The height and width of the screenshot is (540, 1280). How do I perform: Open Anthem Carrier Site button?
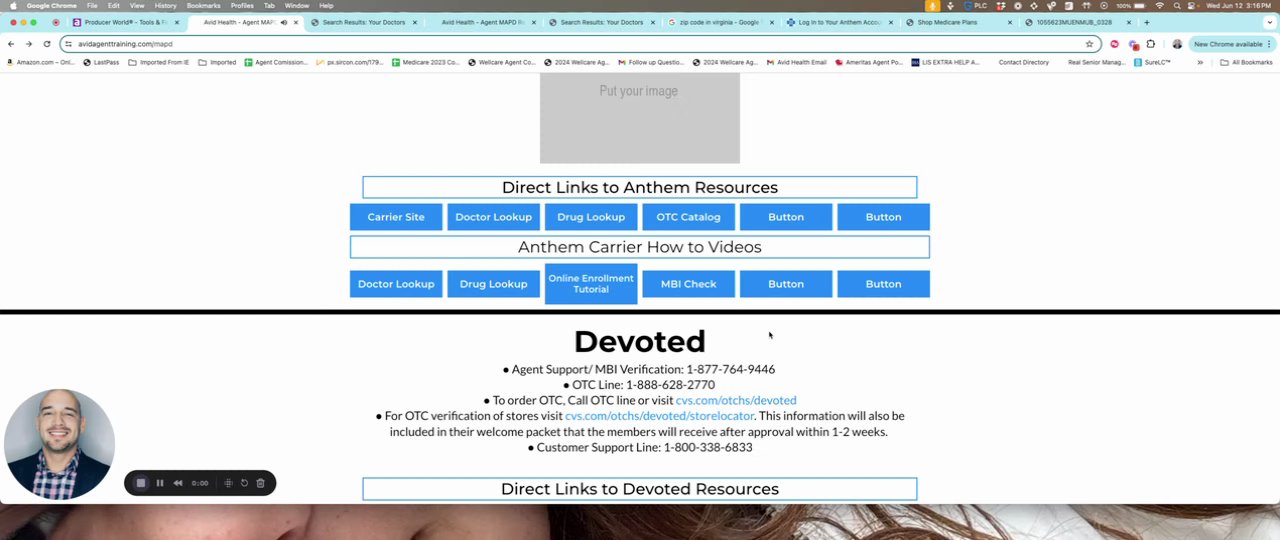click(x=396, y=217)
